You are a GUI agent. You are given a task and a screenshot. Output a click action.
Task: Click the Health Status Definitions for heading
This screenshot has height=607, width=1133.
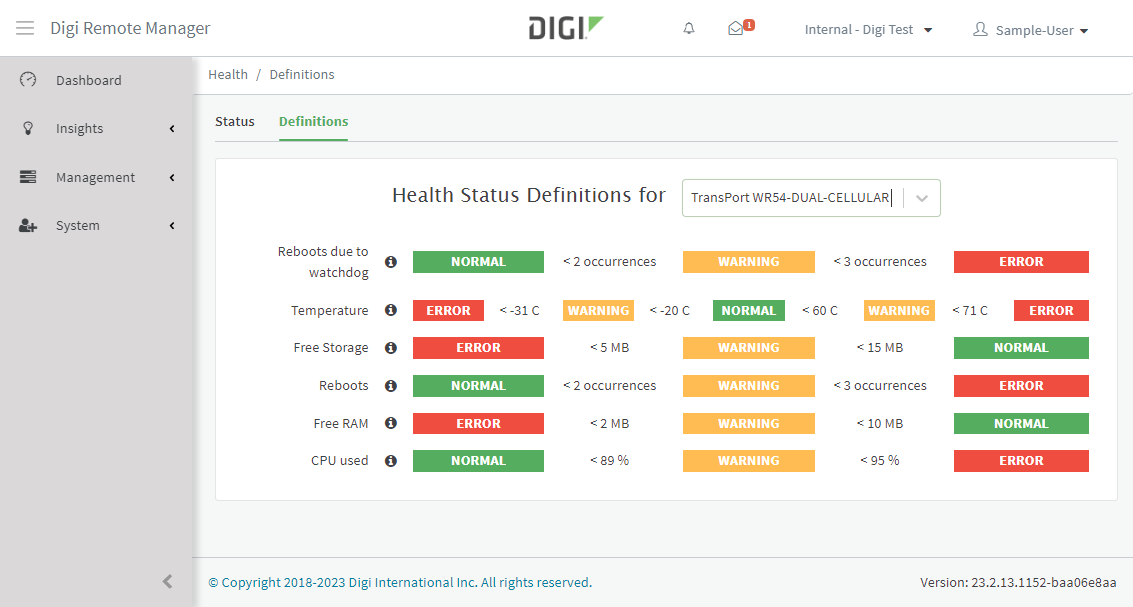coord(529,195)
